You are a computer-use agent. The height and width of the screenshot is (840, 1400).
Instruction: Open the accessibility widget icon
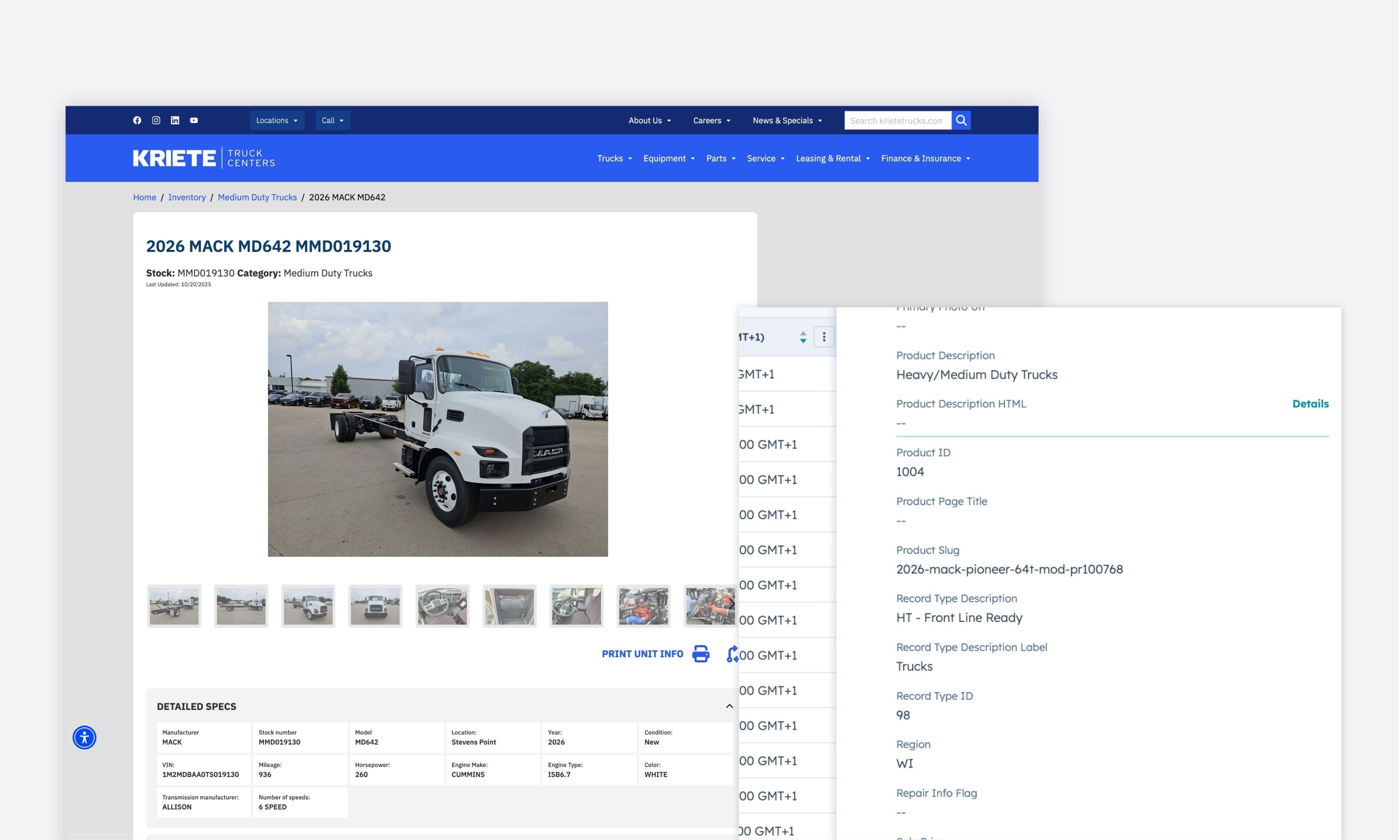coord(84,738)
